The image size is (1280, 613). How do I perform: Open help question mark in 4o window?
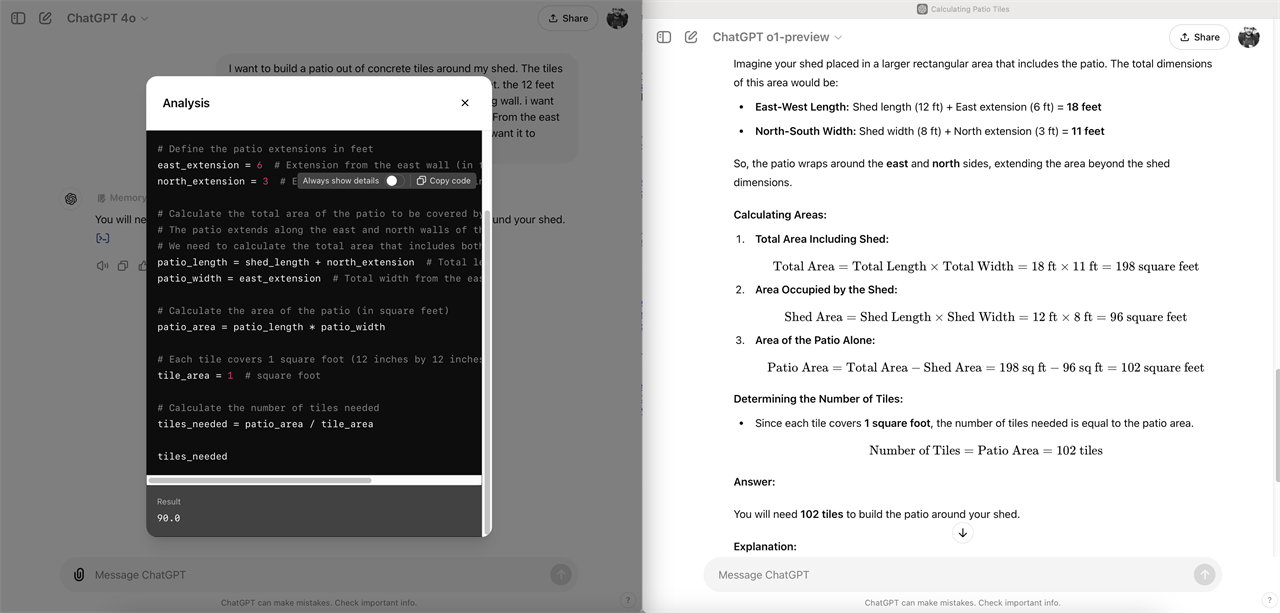pos(628,601)
